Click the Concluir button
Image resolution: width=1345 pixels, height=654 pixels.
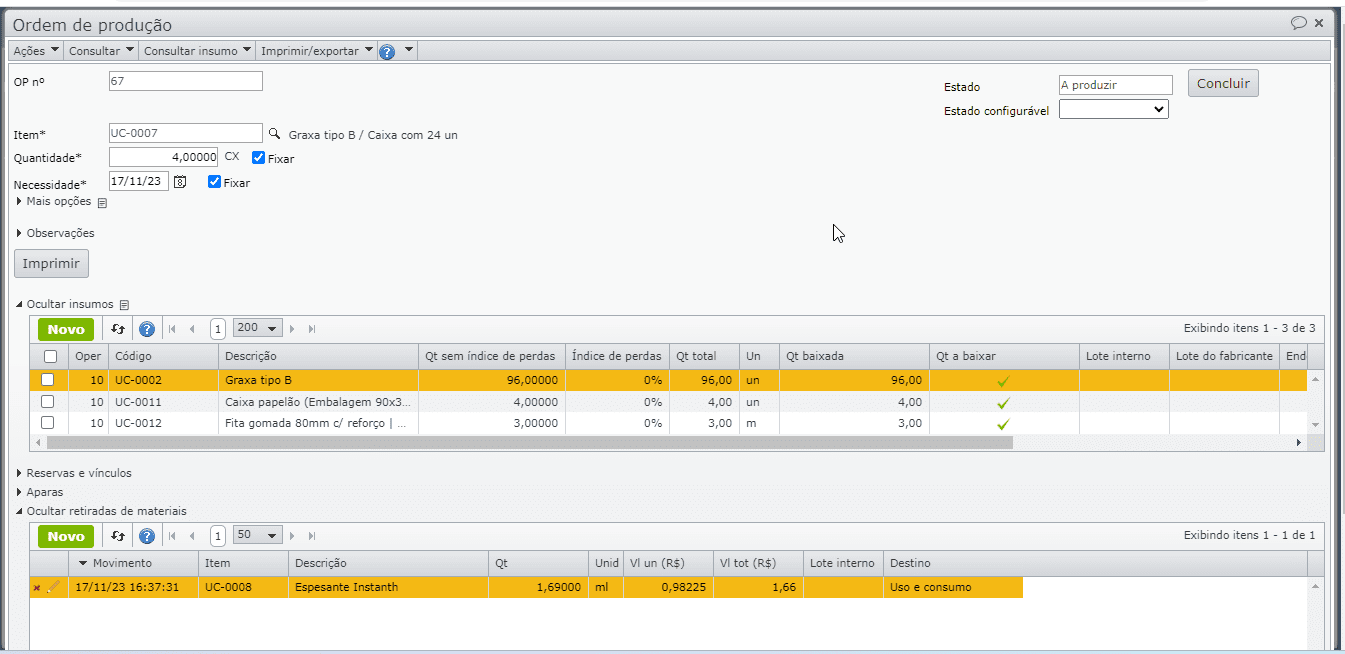click(x=1223, y=83)
